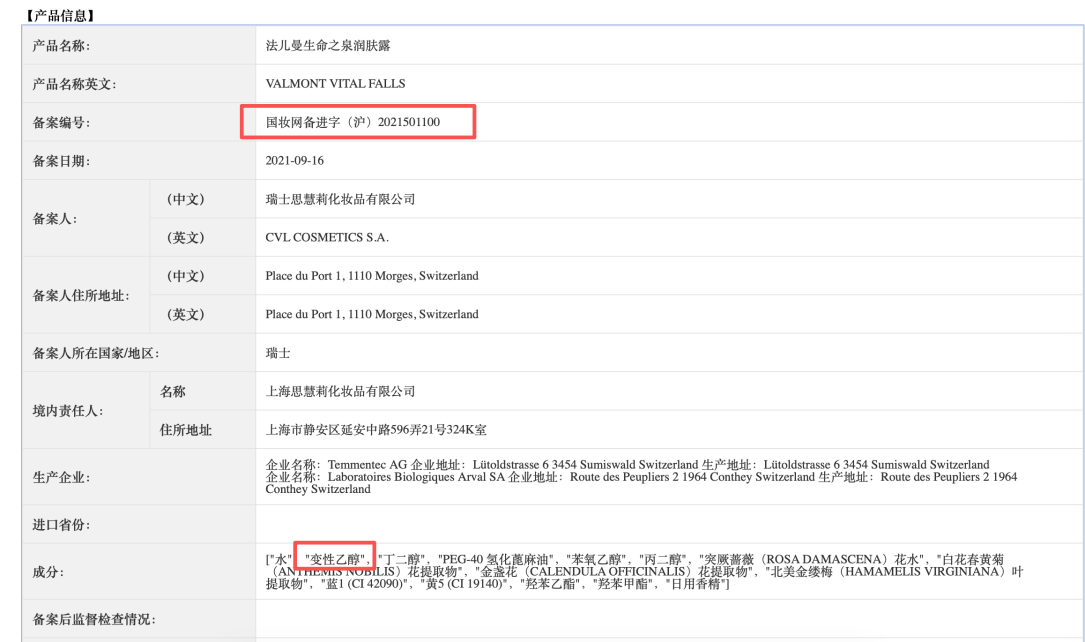Click the Laboratoires Biologiques Arval SA line
The height and width of the screenshot is (642, 1085).
pyautogui.click(x=640, y=478)
